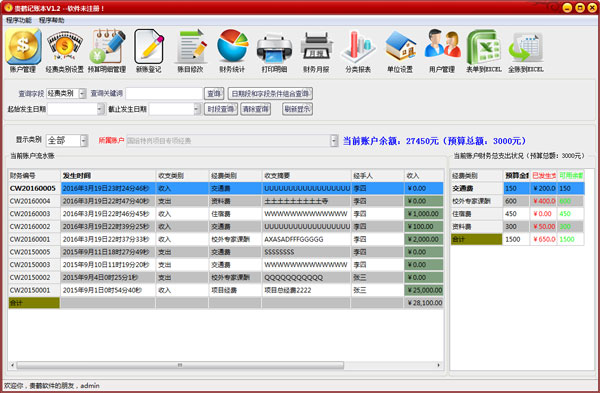This screenshot has width=600, height=393.
Task: Click the 新账登记 pencil icon
Action: point(148,47)
